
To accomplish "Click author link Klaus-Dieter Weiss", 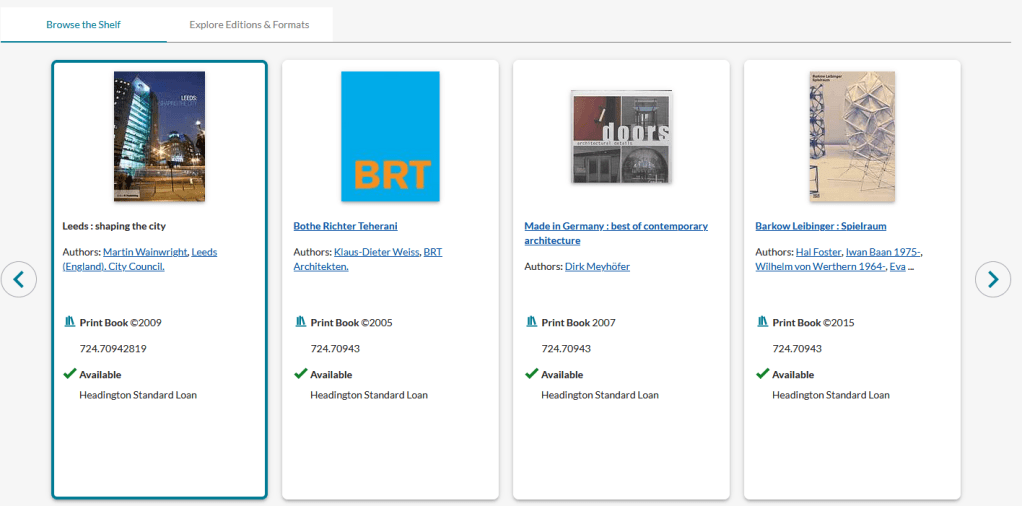I will pos(376,252).
